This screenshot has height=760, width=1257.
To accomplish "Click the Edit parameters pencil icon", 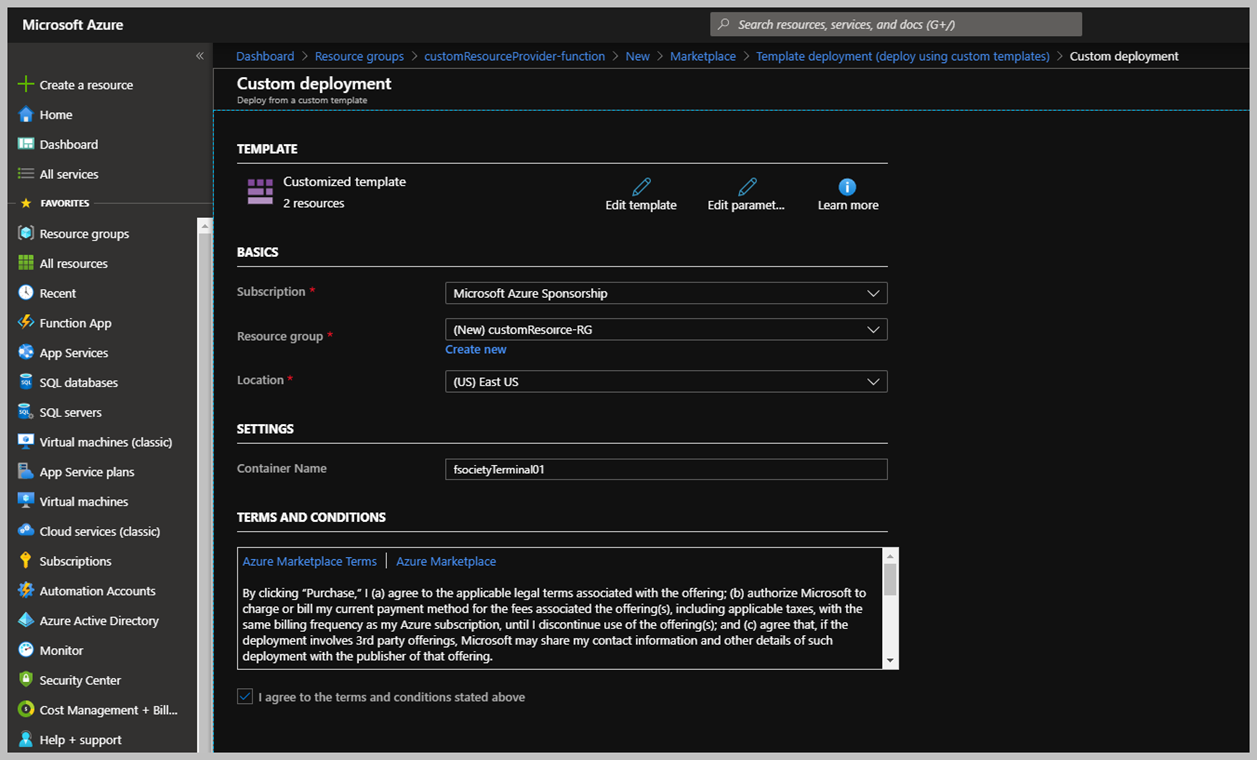I will point(747,187).
